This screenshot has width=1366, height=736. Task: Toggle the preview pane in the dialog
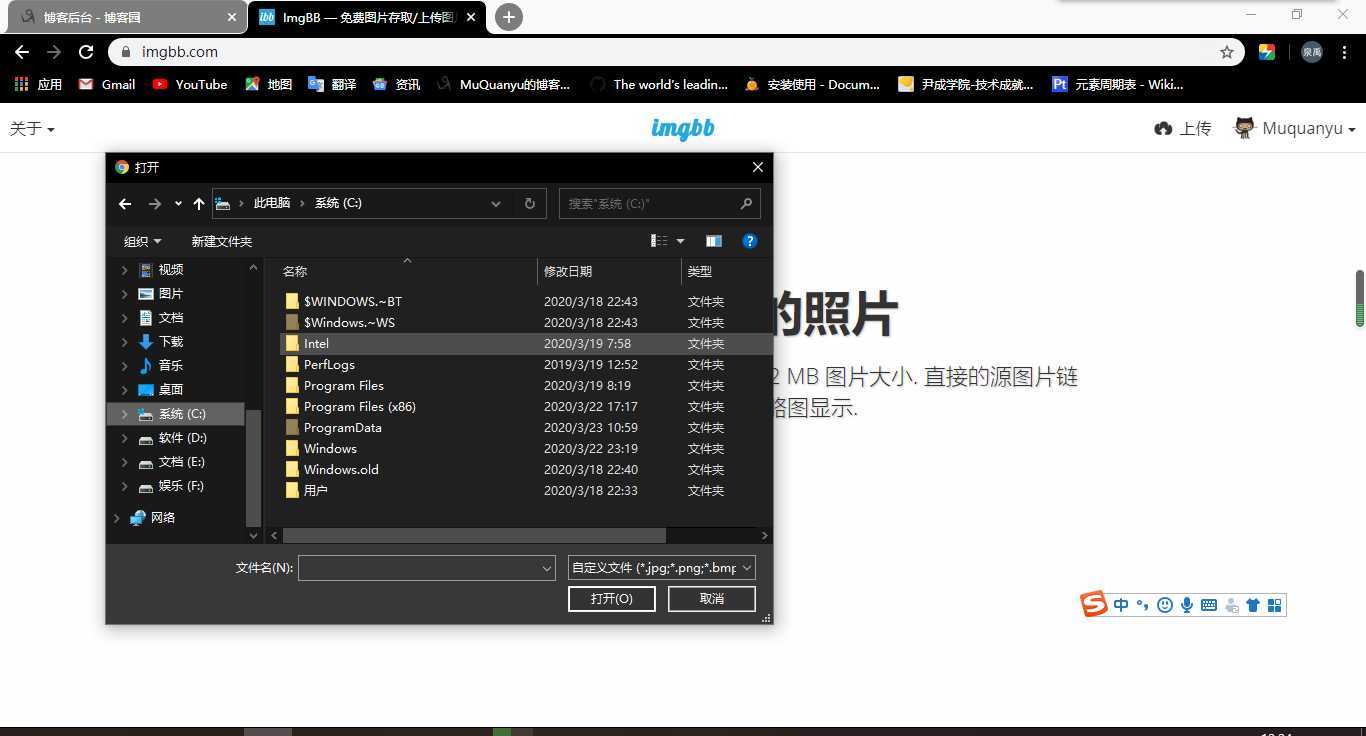click(713, 241)
